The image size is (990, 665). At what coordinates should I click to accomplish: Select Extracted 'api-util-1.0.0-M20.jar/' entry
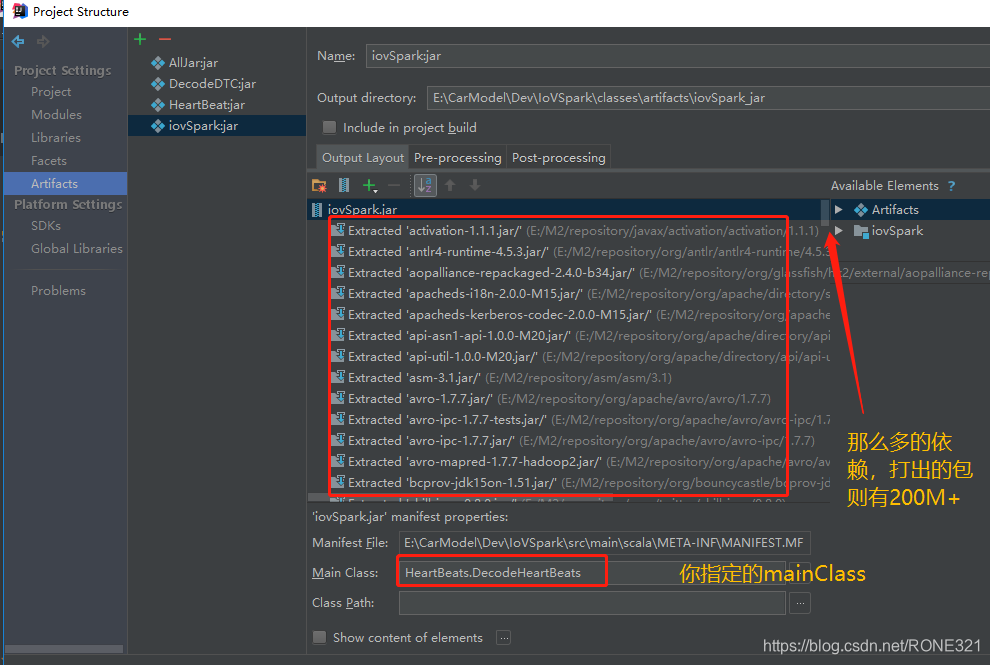pos(579,357)
